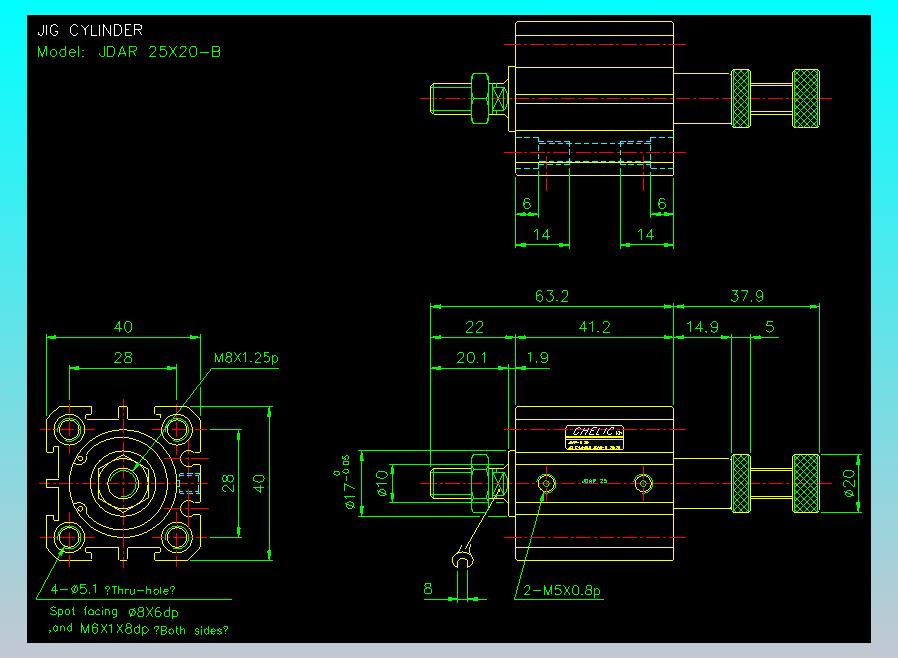Click the 63.2 overall length dimension
The width and height of the screenshot is (898, 658).
tap(552, 296)
